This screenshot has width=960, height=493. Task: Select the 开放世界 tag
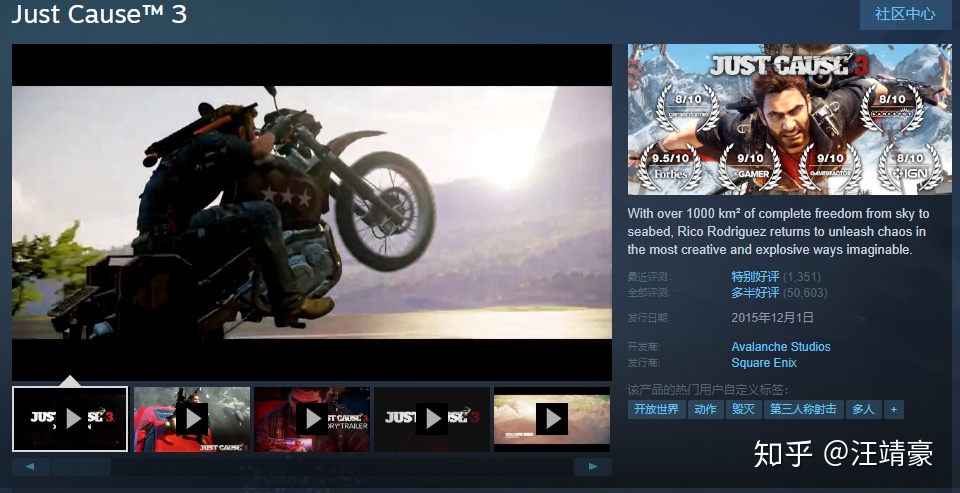[656, 409]
